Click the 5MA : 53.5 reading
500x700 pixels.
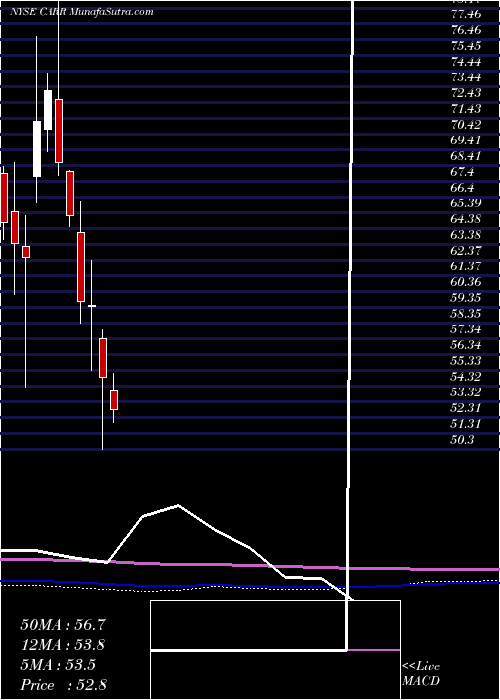point(58,665)
